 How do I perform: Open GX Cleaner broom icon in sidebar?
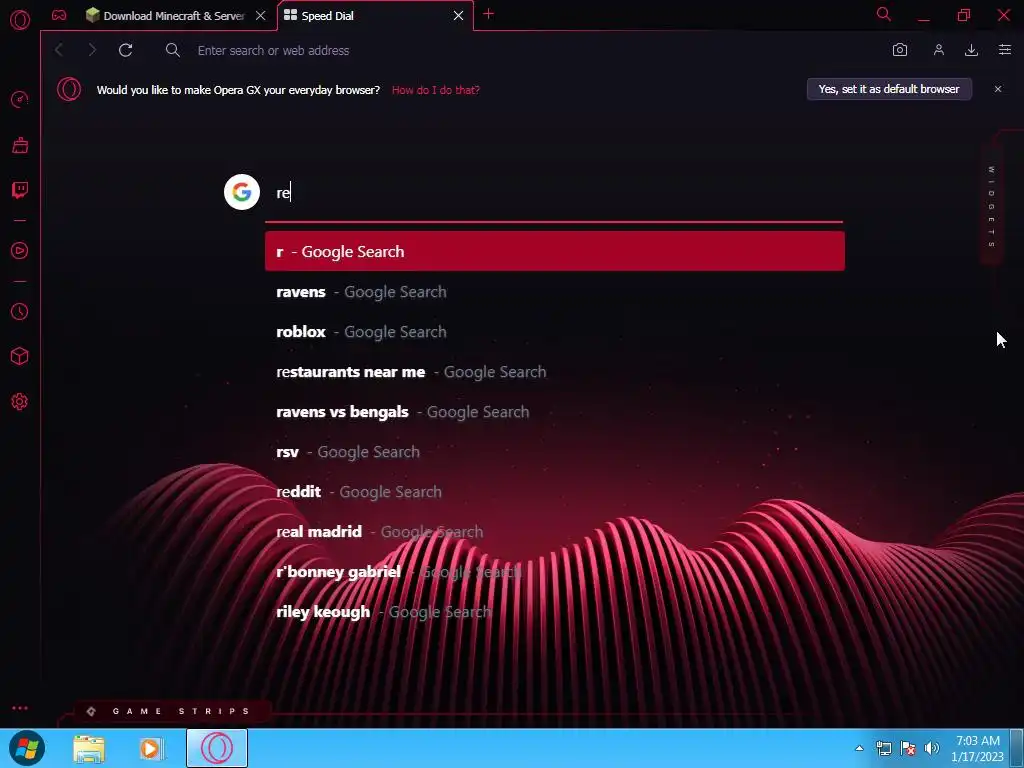point(20,145)
